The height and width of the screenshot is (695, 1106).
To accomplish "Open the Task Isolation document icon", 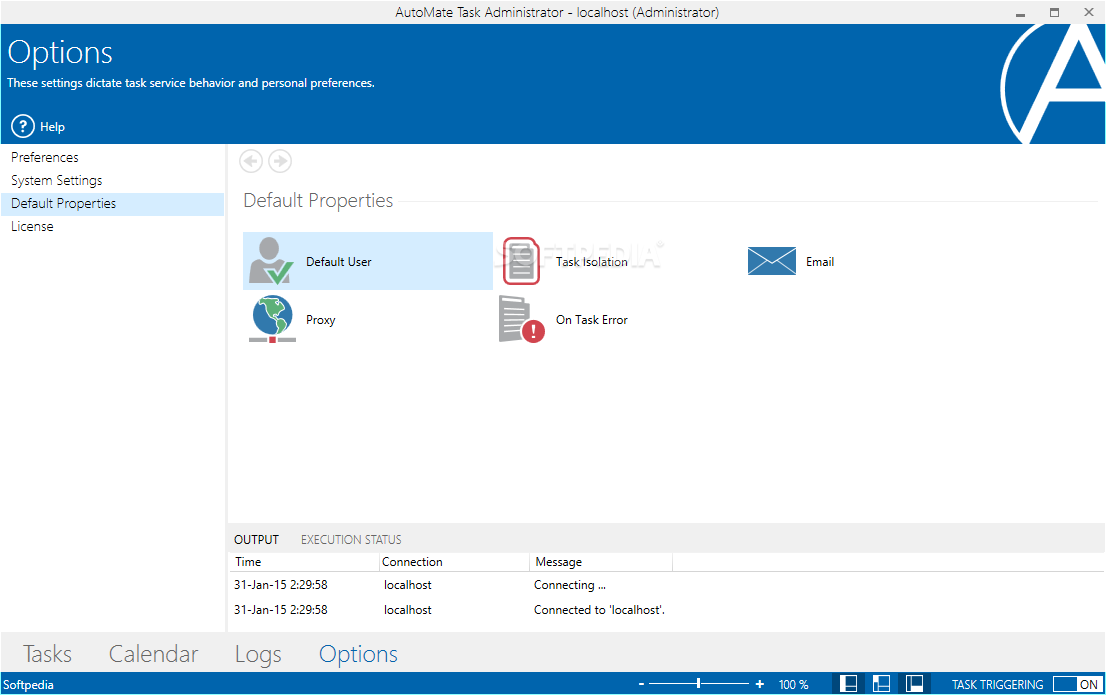I will pyautogui.click(x=521, y=261).
